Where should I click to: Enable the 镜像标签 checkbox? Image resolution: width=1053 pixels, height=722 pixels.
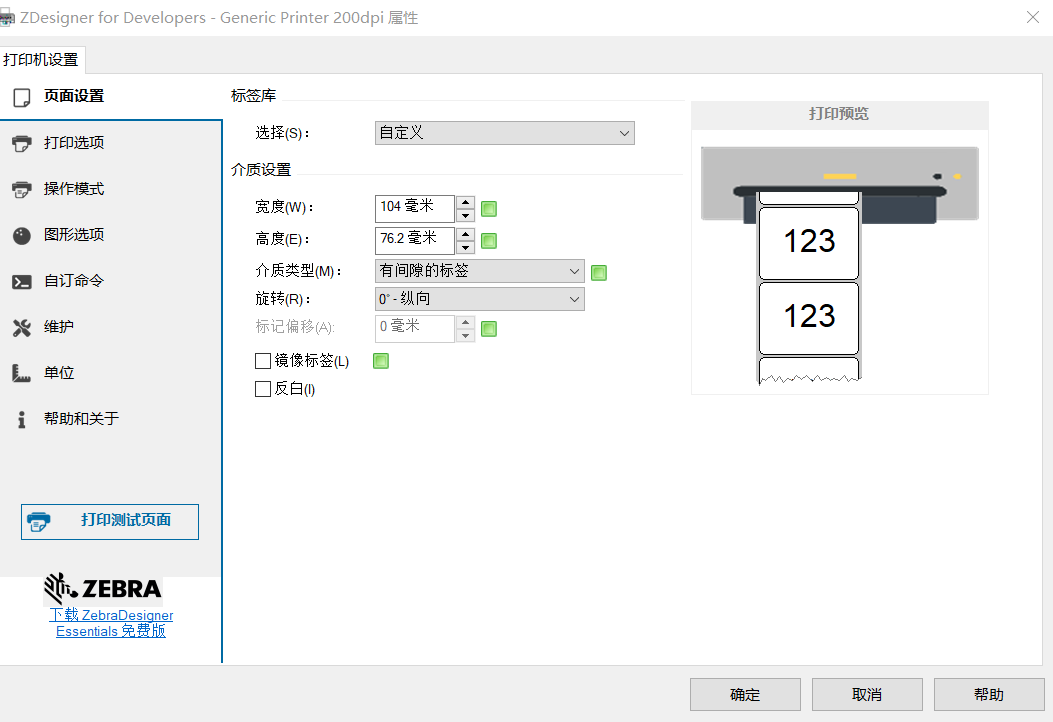[263, 361]
